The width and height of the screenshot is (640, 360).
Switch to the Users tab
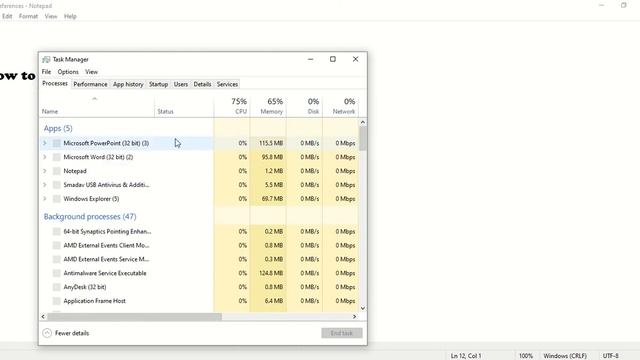pyautogui.click(x=181, y=84)
